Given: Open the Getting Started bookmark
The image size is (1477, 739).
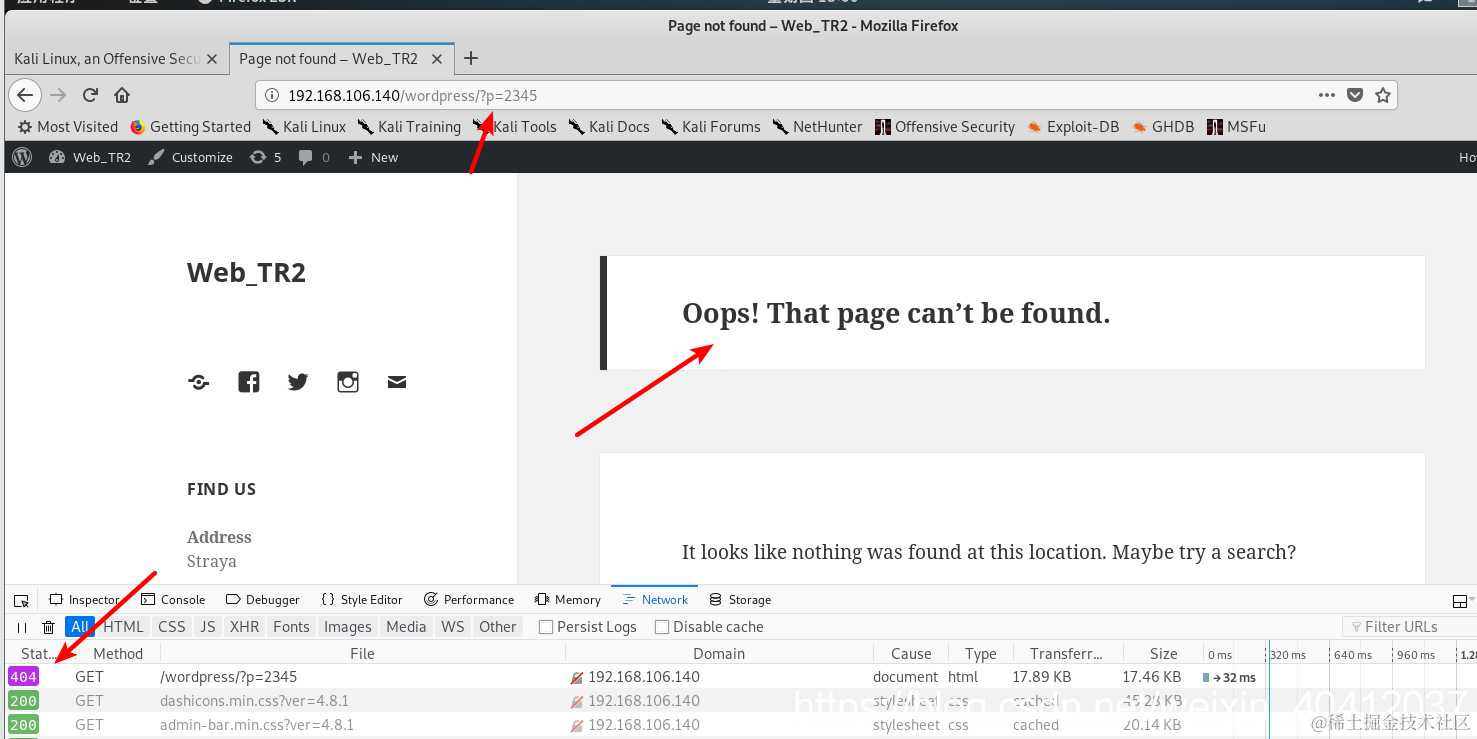Looking at the screenshot, I should [190, 127].
